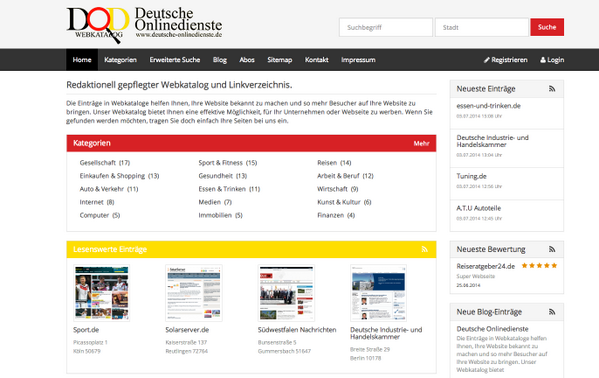Open the Immobilien (5) category

click(220, 215)
